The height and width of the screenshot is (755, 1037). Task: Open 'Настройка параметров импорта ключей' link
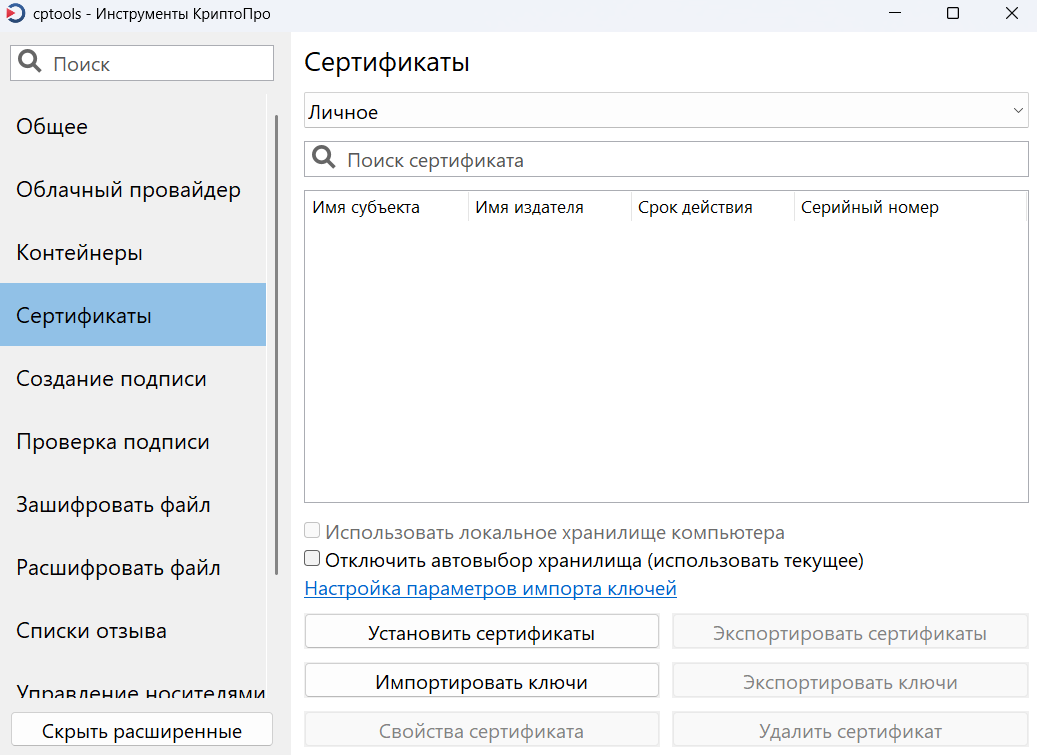tap(490, 588)
